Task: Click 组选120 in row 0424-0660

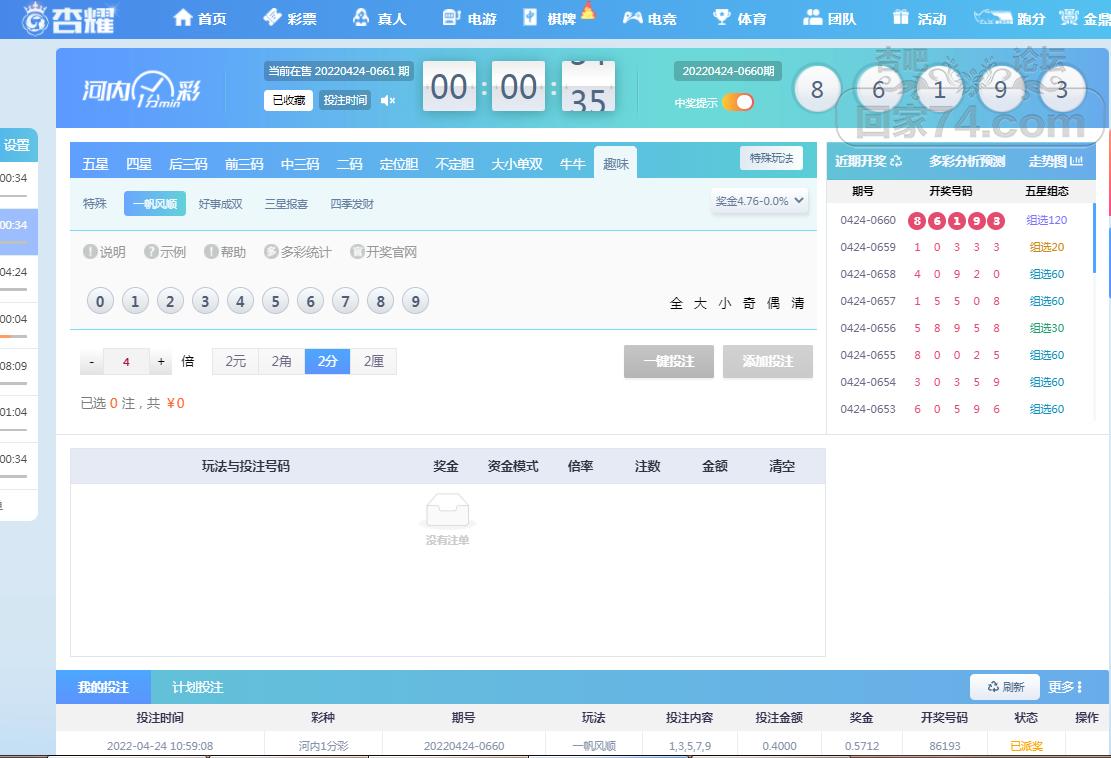Action: [x=1047, y=220]
